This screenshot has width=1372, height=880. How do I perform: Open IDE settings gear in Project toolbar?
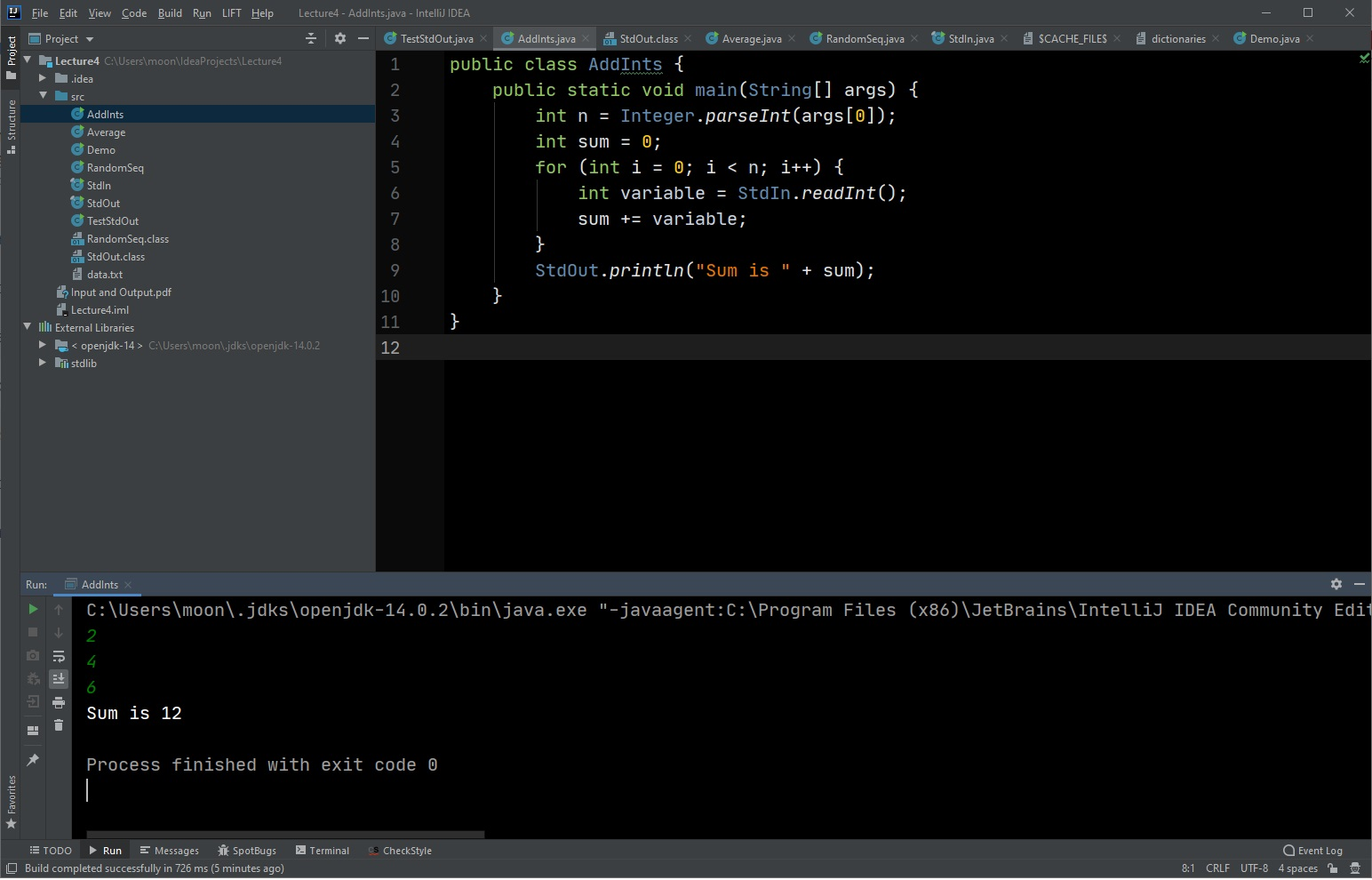pyautogui.click(x=340, y=38)
